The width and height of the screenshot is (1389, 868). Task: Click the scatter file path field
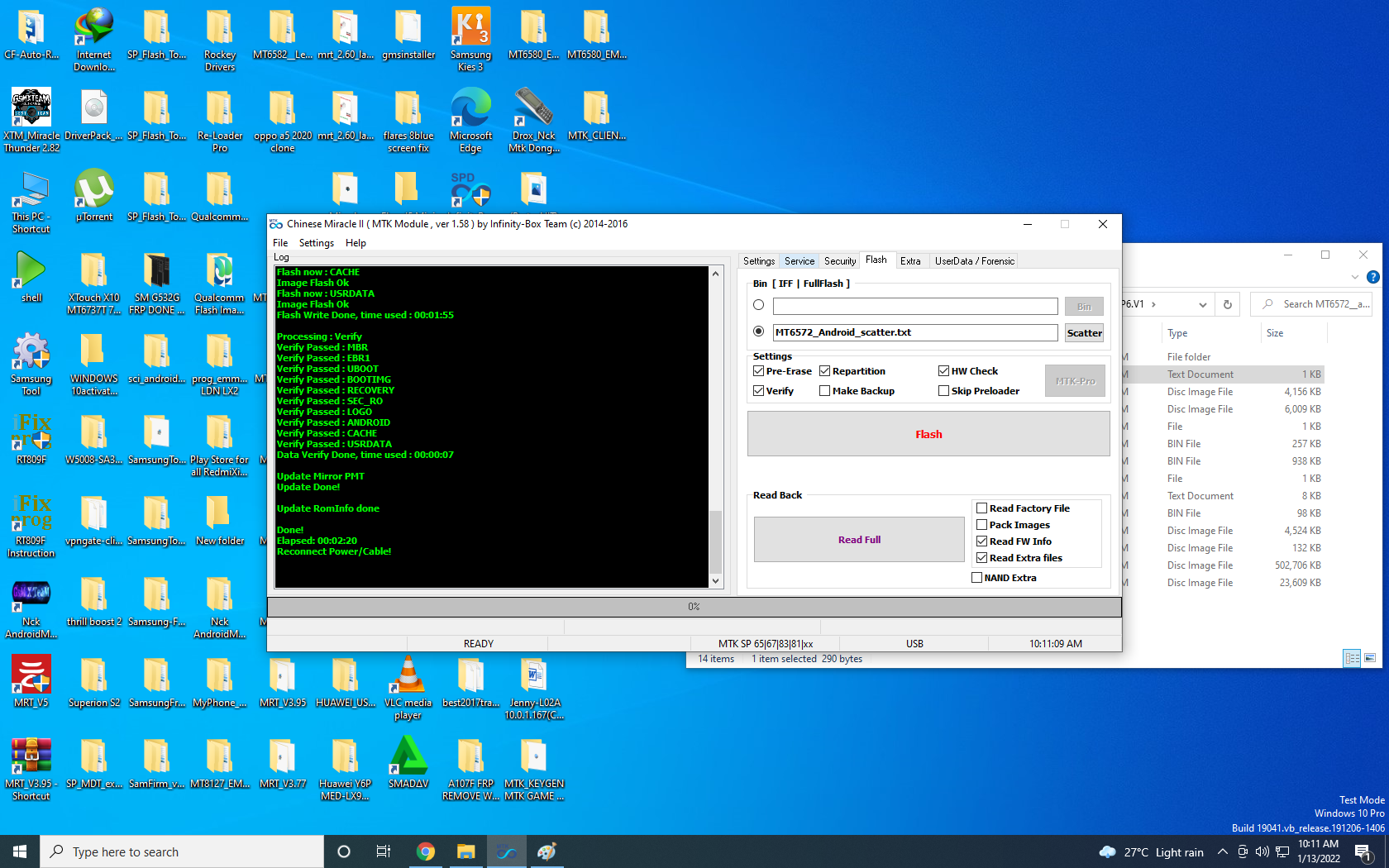[915, 332]
